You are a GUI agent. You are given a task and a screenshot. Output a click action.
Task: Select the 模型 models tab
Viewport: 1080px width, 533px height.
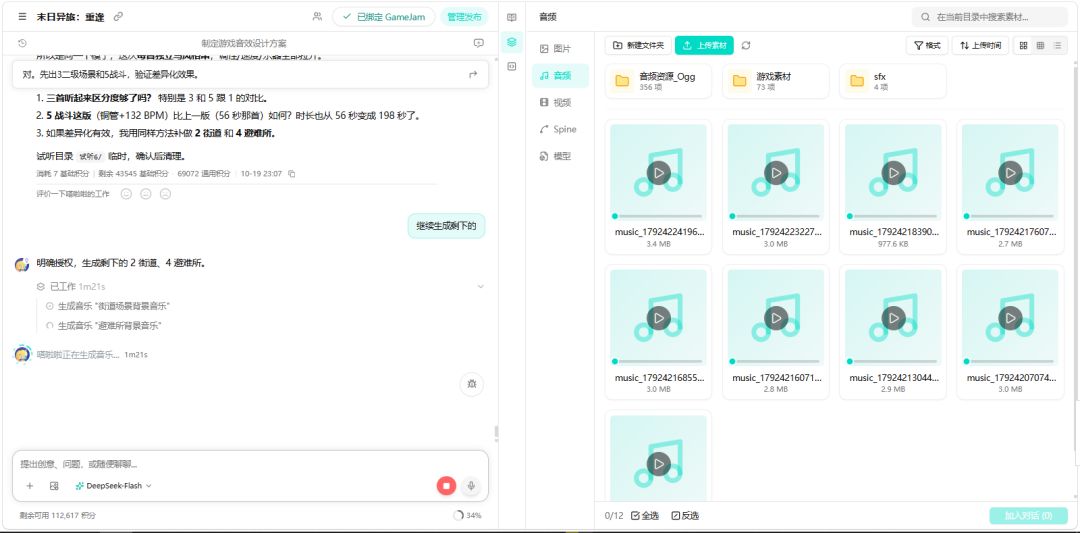(560, 156)
